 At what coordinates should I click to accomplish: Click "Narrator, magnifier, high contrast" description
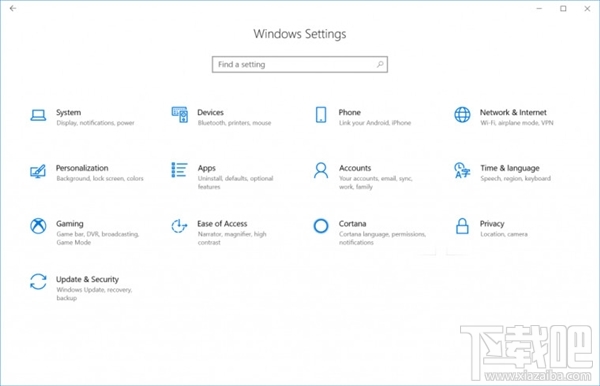tap(232, 238)
